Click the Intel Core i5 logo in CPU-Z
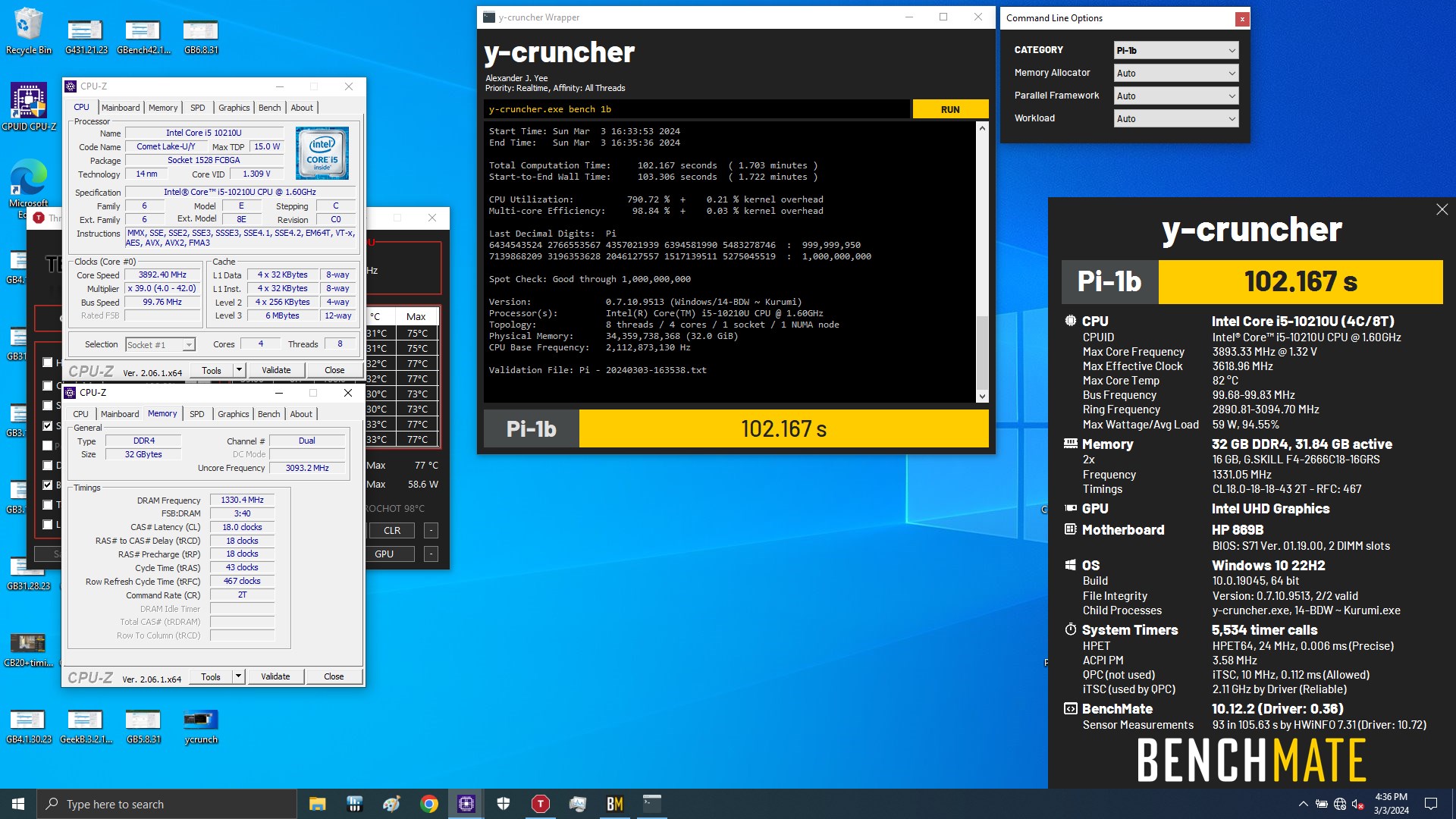The height and width of the screenshot is (819, 1456). coord(322,152)
